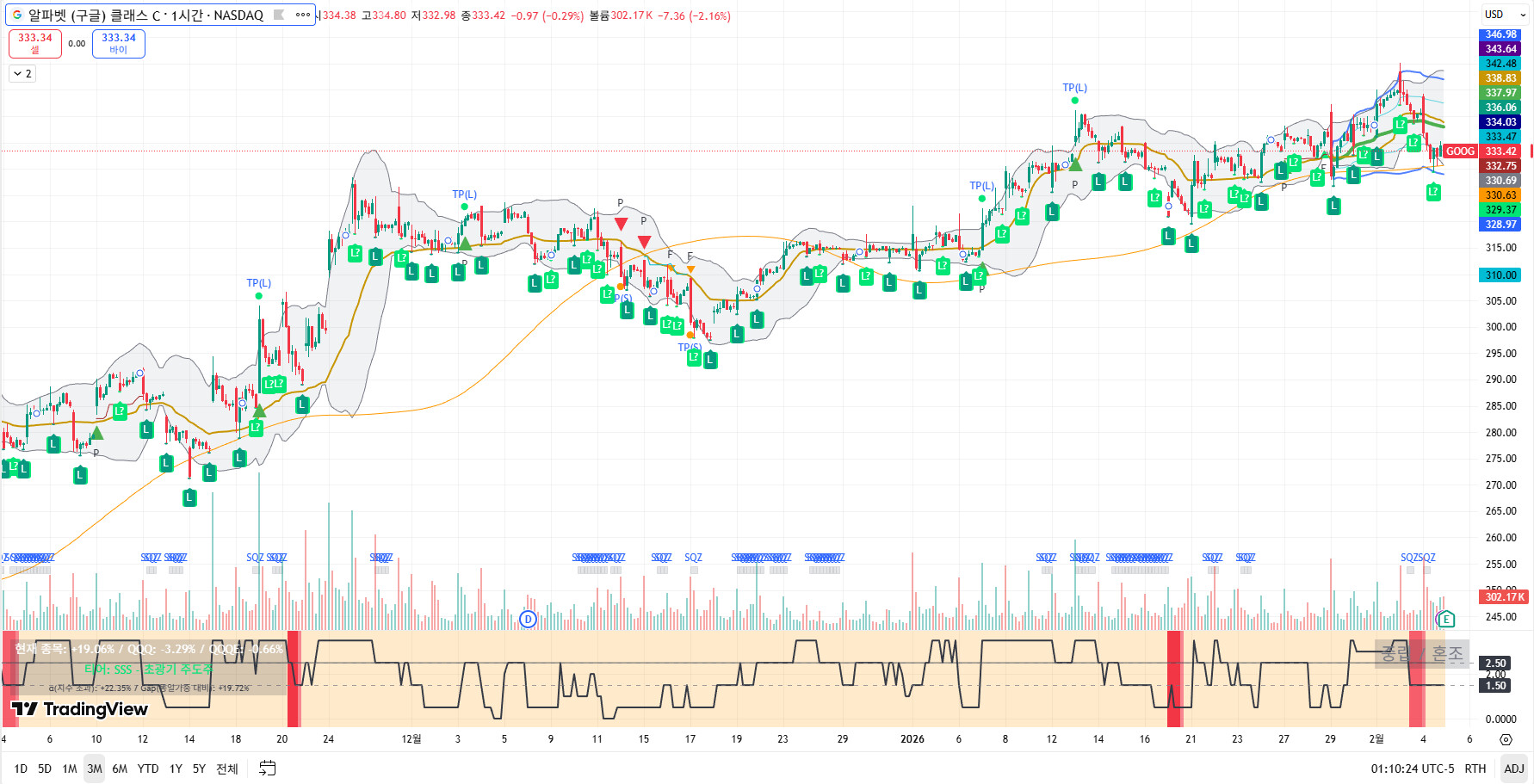Toggle ADJ adjusted data
The image size is (1534, 784).
[x=1513, y=769]
